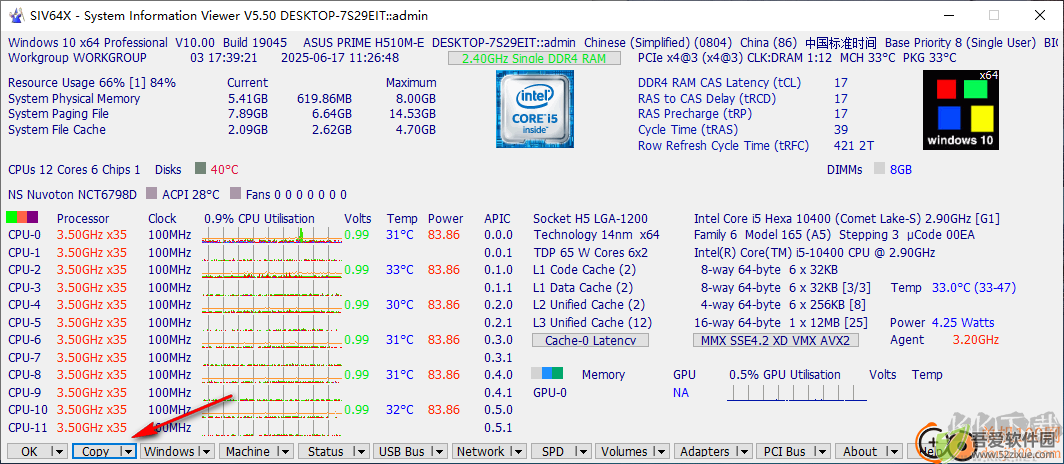The image size is (1064, 464).
Task: Click the Windows 10 x64 logo
Action: pos(961,109)
